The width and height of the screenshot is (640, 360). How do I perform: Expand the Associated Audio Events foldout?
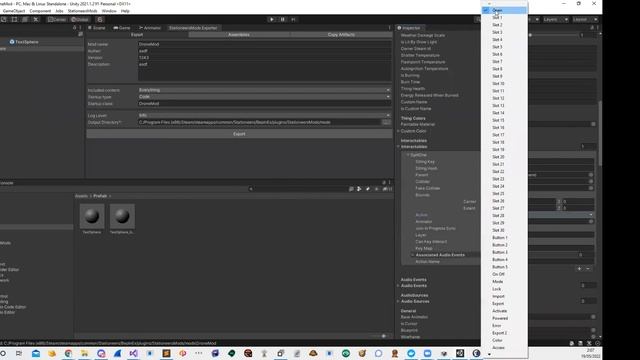pos(413,255)
